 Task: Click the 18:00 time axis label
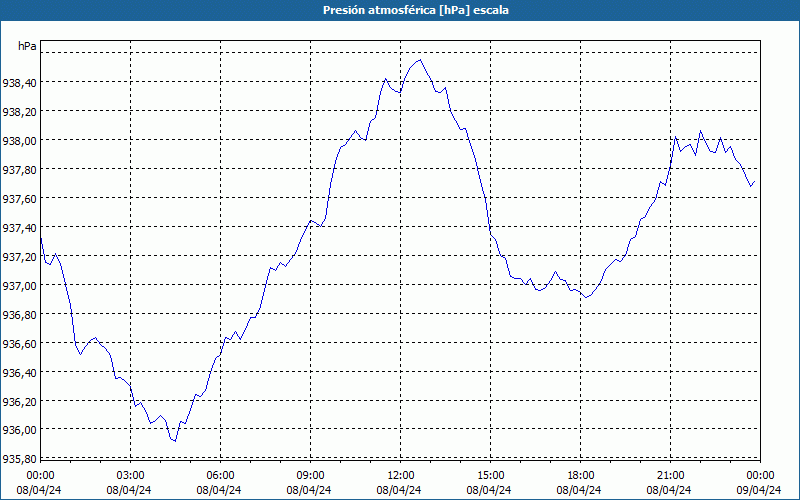pos(581,476)
